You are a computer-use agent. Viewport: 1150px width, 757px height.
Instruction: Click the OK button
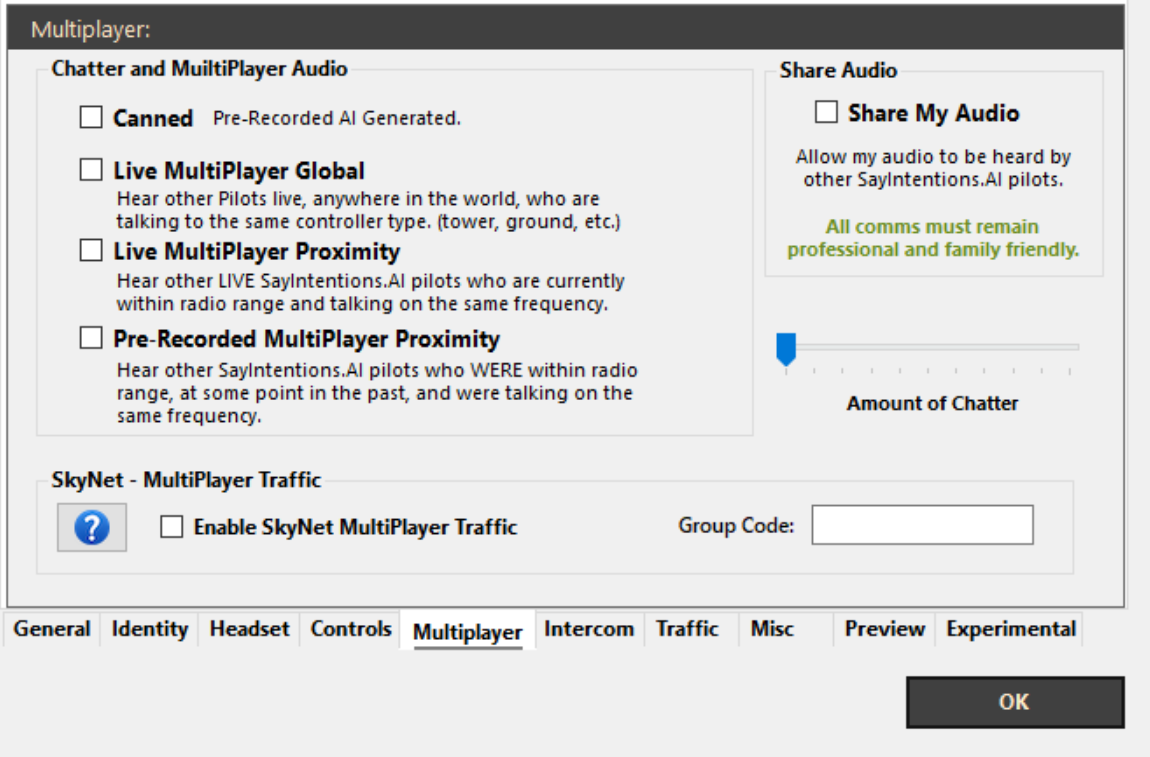coord(1015,702)
